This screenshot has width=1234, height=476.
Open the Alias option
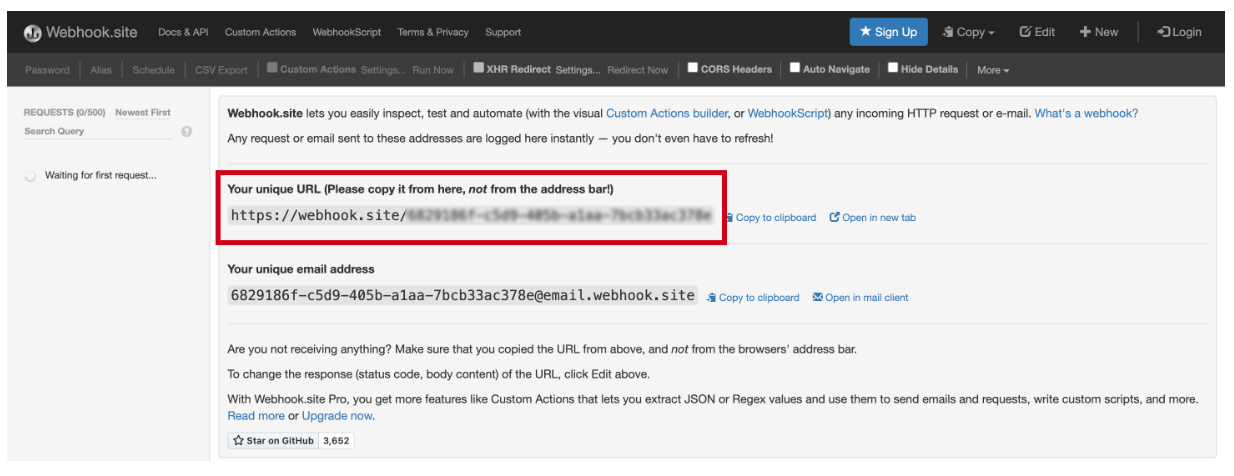click(101, 70)
